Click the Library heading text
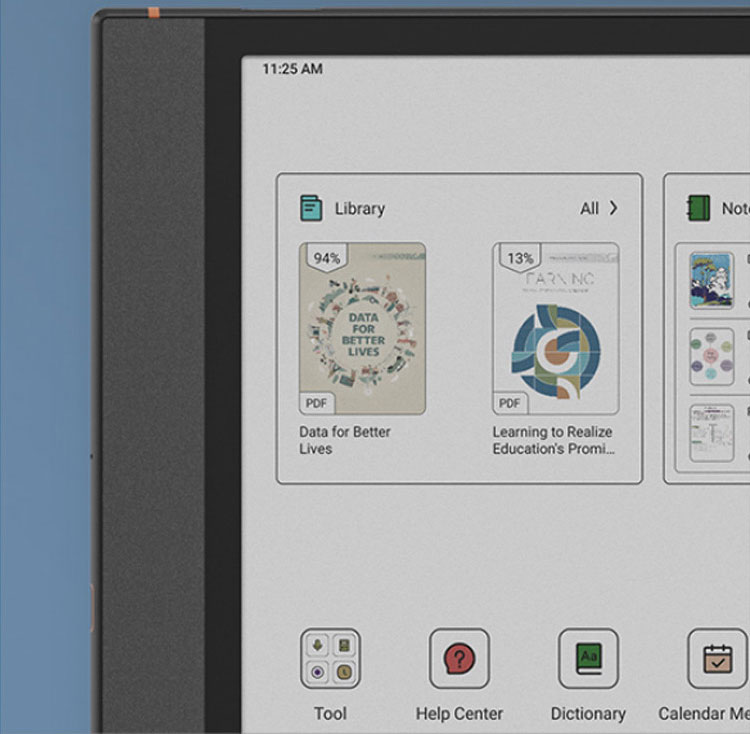750x734 pixels. 360,208
